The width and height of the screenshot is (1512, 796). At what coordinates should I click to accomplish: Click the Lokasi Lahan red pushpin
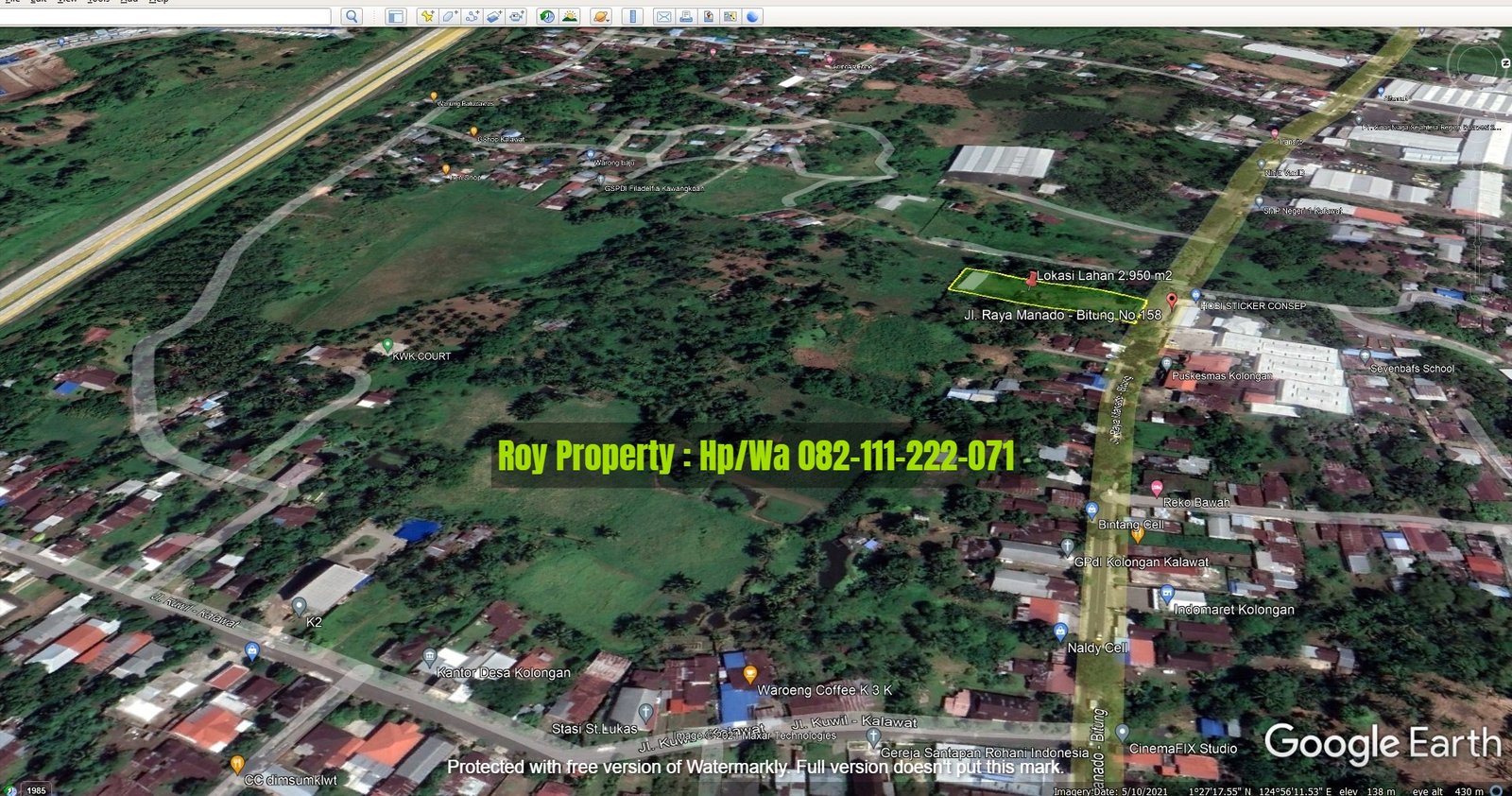[1031, 278]
